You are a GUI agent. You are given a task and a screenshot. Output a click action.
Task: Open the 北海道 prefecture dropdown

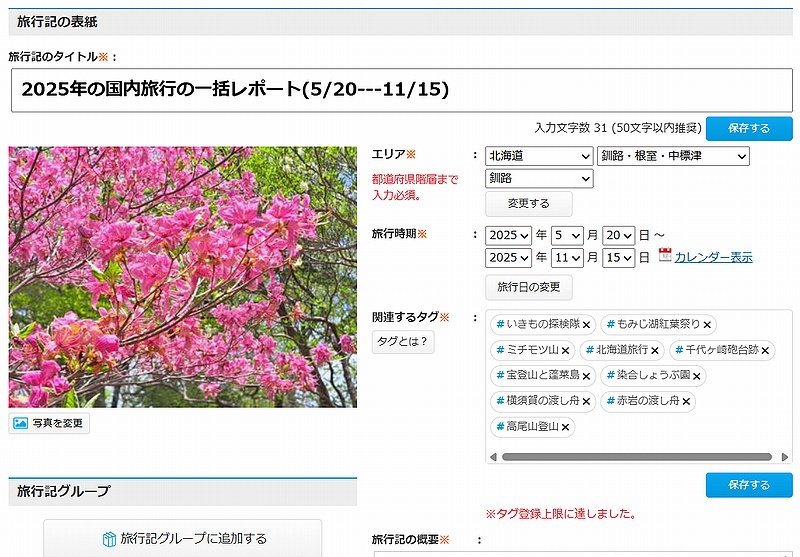(x=539, y=156)
